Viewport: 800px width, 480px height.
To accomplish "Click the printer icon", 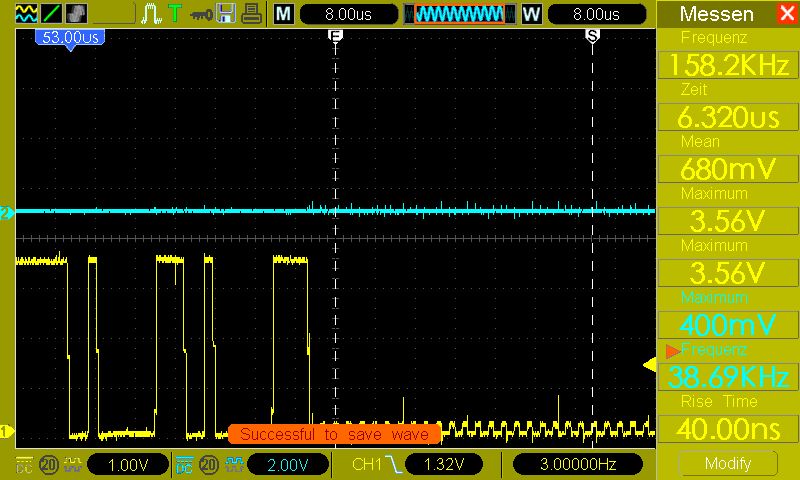I will (253, 14).
